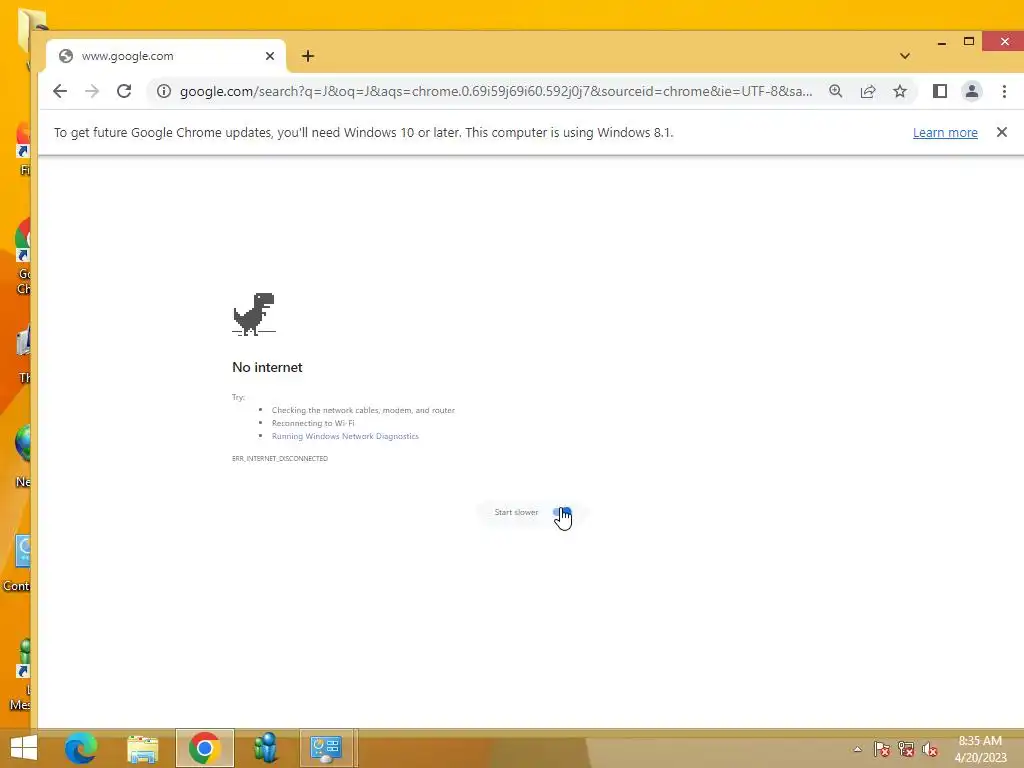
Task: Click the muted volume tray icon
Action: point(930,749)
